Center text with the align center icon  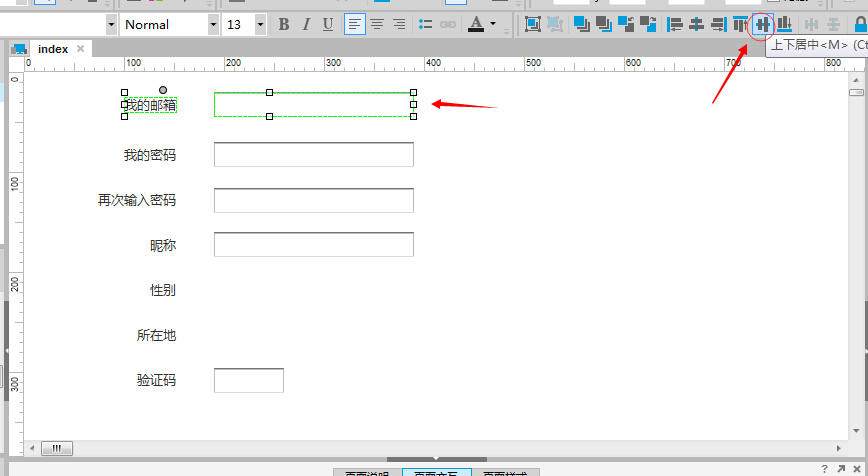tap(377, 24)
